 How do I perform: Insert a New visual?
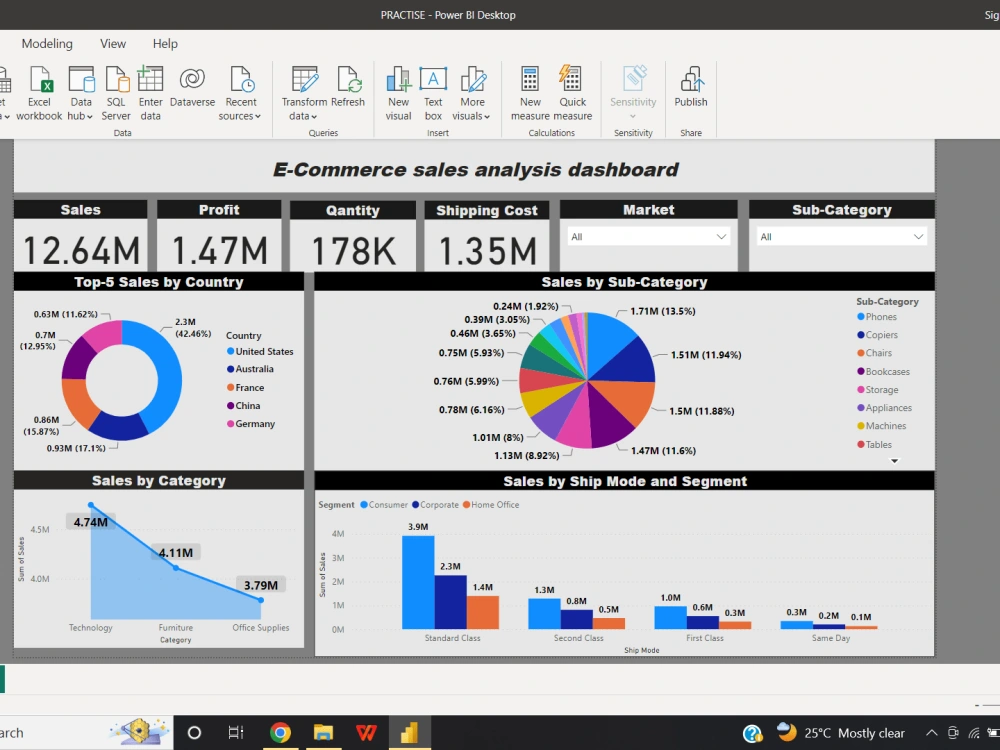[x=398, y=88]
